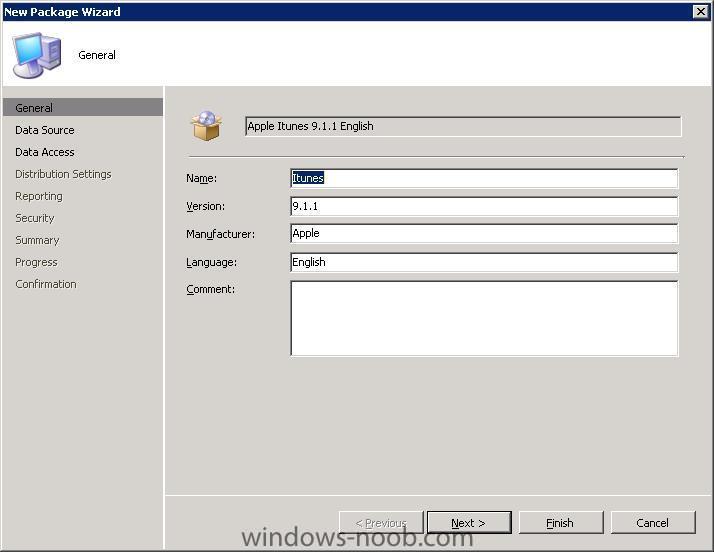Go to the Data Access step
Screen dimensions: 714x552
(x=45, y=152)
